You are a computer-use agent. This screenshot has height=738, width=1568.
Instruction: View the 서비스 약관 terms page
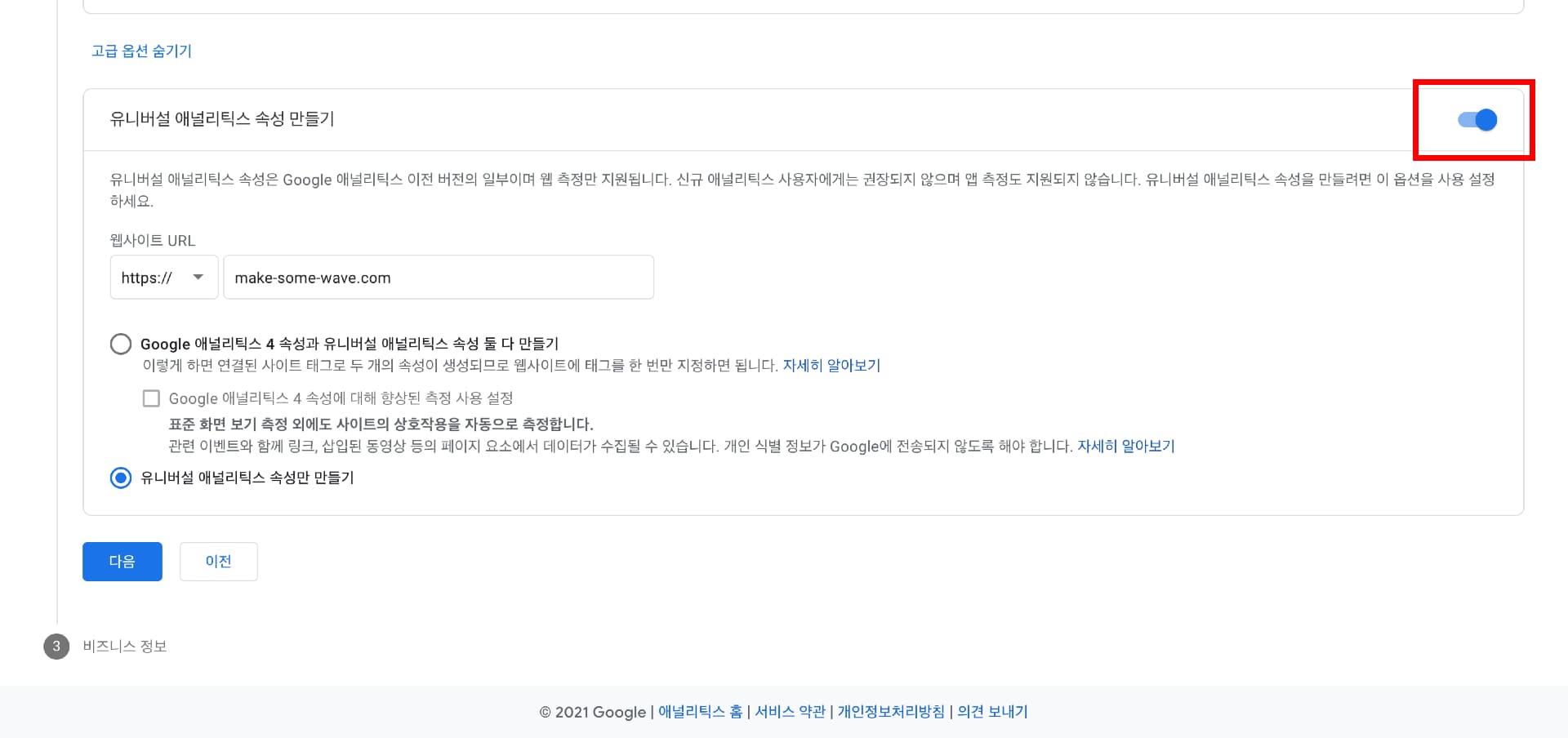coord(790,711)
